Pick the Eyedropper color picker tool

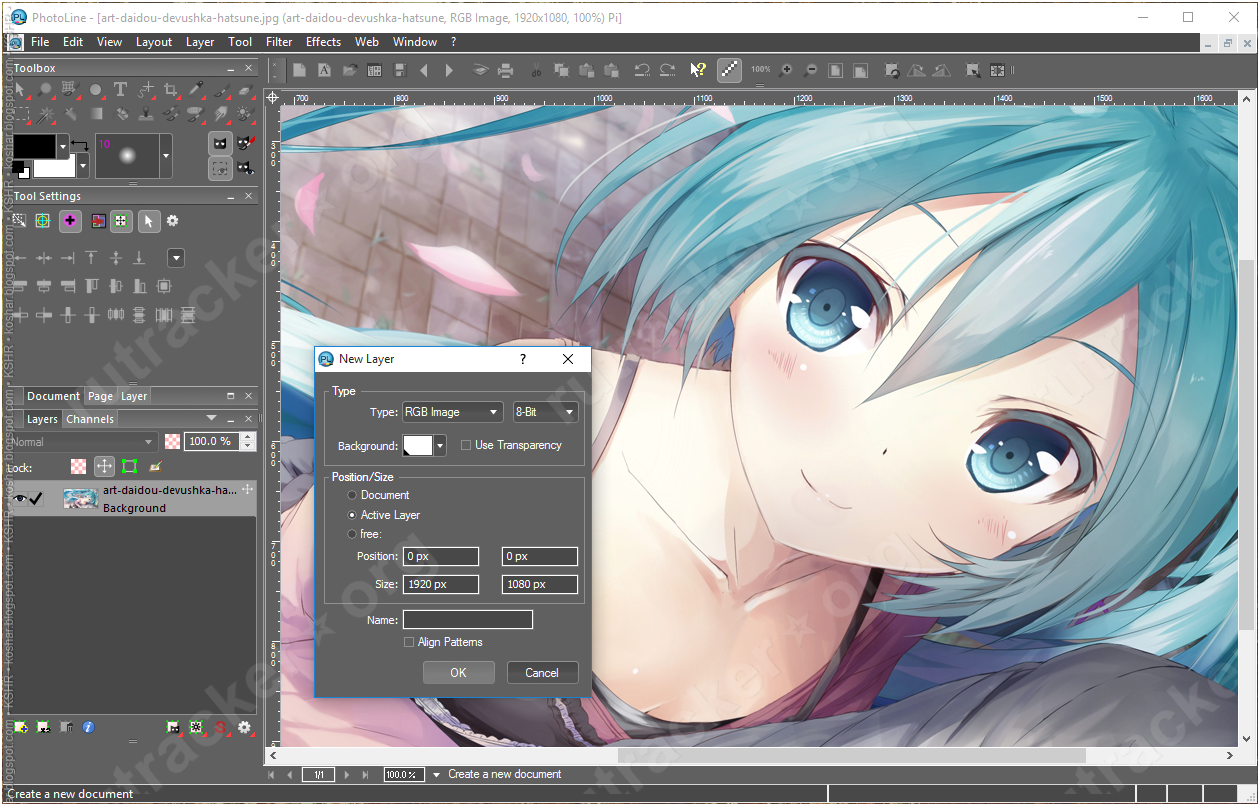click(x=196, y=89)
